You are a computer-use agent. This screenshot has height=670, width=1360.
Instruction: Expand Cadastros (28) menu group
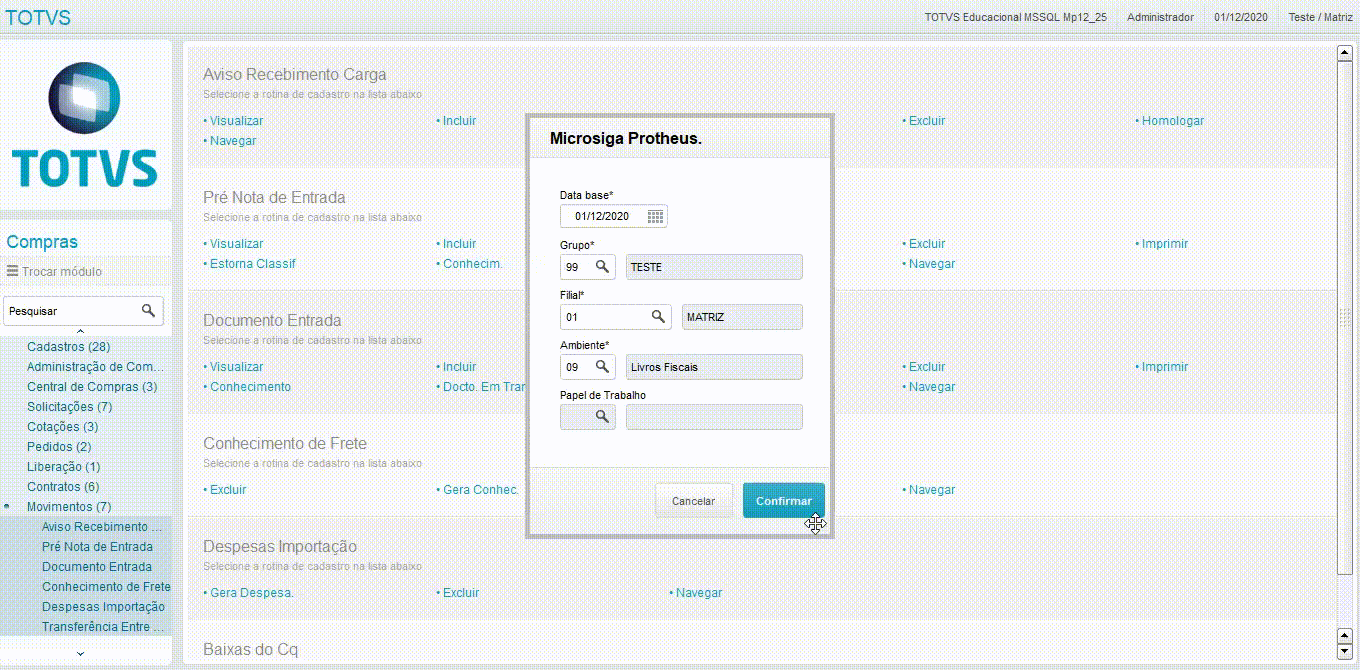click(68, 347)
